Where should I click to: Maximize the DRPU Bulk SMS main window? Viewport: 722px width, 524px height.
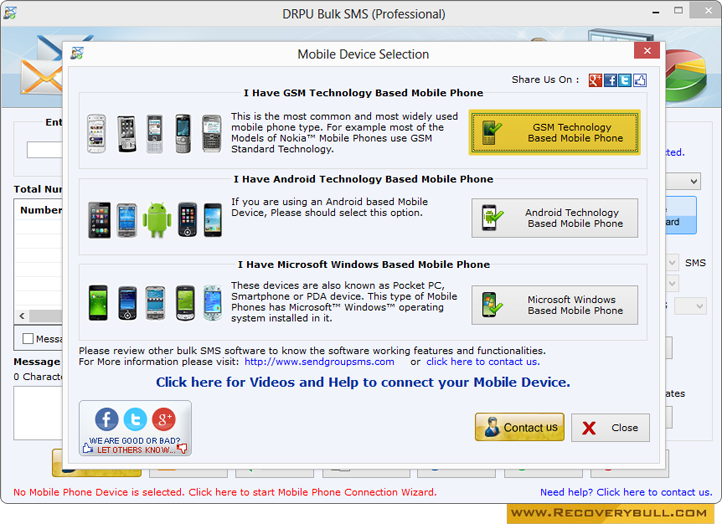(x=678, y=11)
